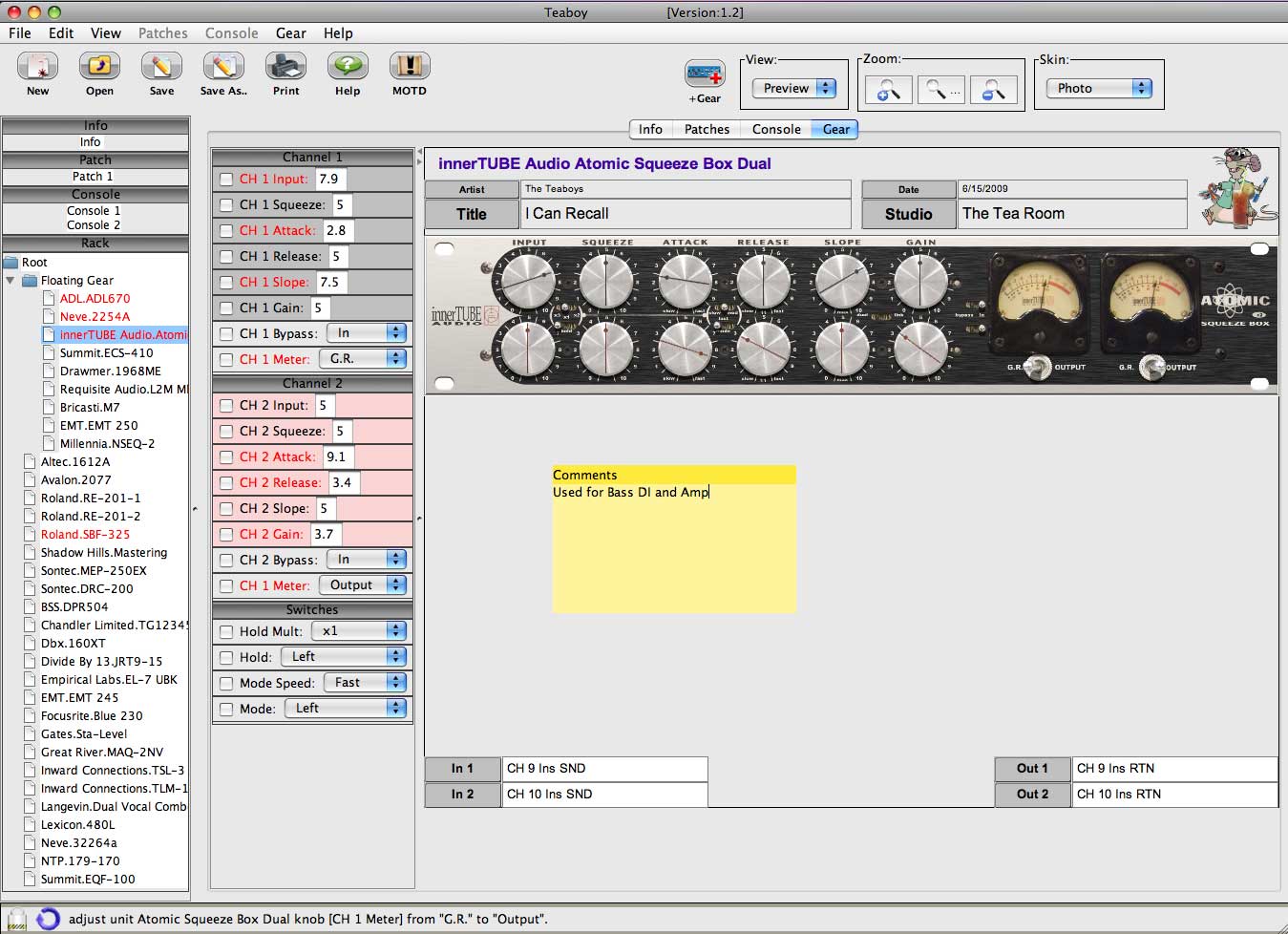Switch to the Patches tab

pos(707,130)
